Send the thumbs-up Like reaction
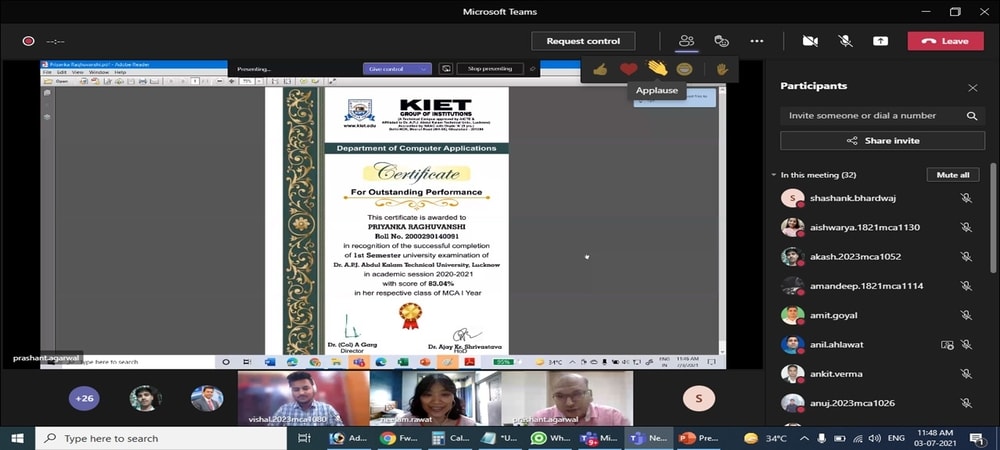This screenshot has width=1000, height=450. (x=600, y=69)
